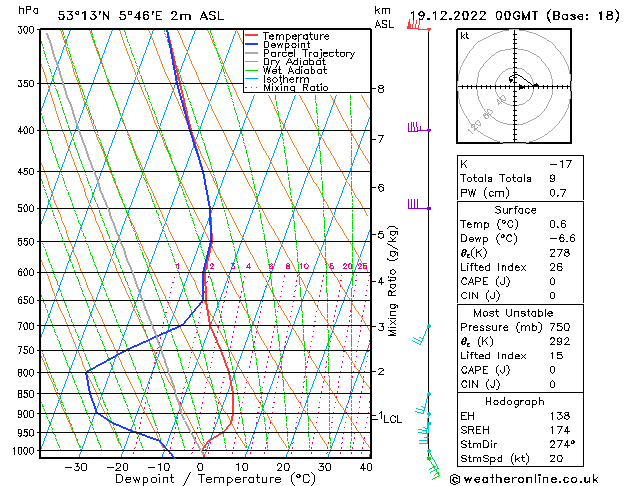Click the Hodograph section heading

tap(515, 401)
